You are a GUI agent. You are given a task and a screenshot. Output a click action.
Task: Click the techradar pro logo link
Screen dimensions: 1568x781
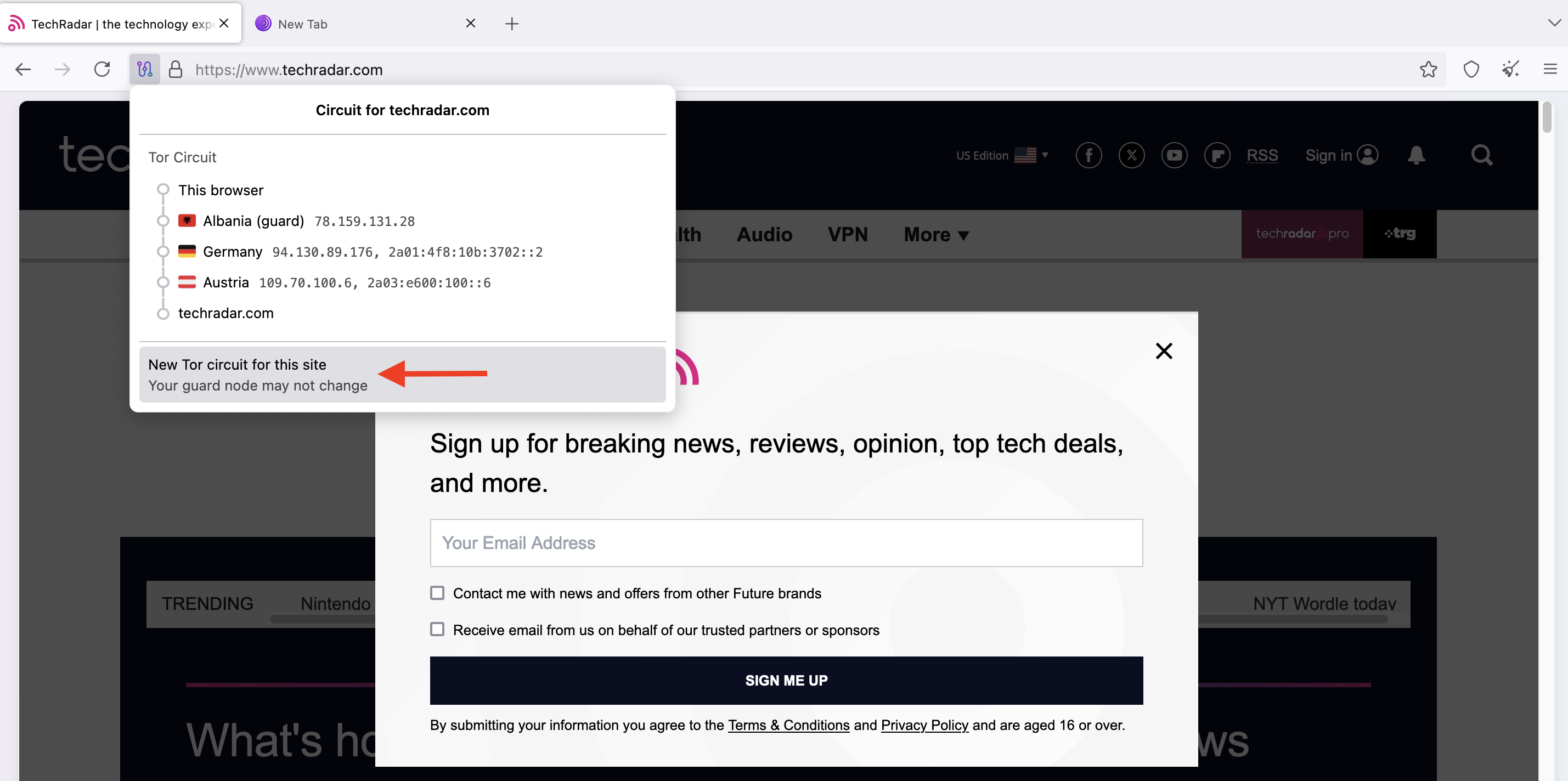1302,234
